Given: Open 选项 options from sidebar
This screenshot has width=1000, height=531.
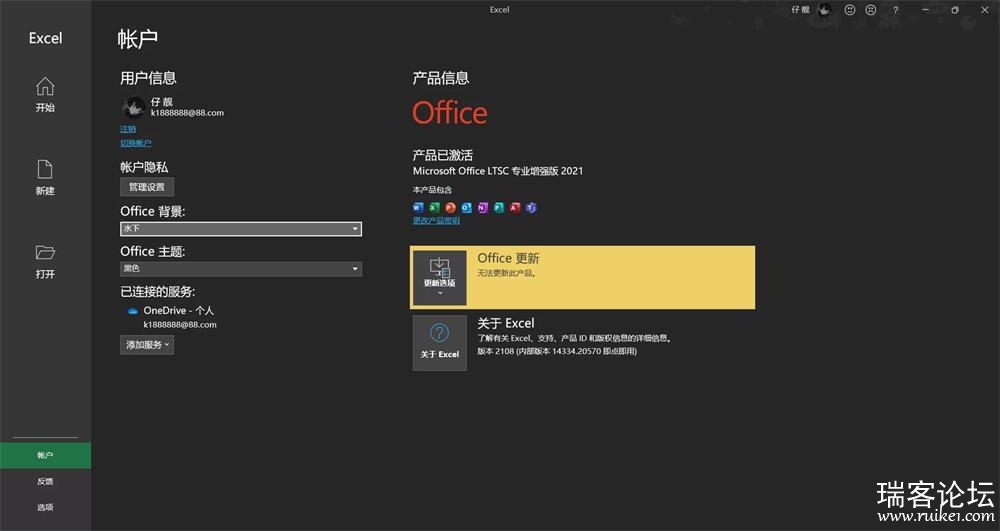Looking at the screenshot, I should [x=45, y=507].
